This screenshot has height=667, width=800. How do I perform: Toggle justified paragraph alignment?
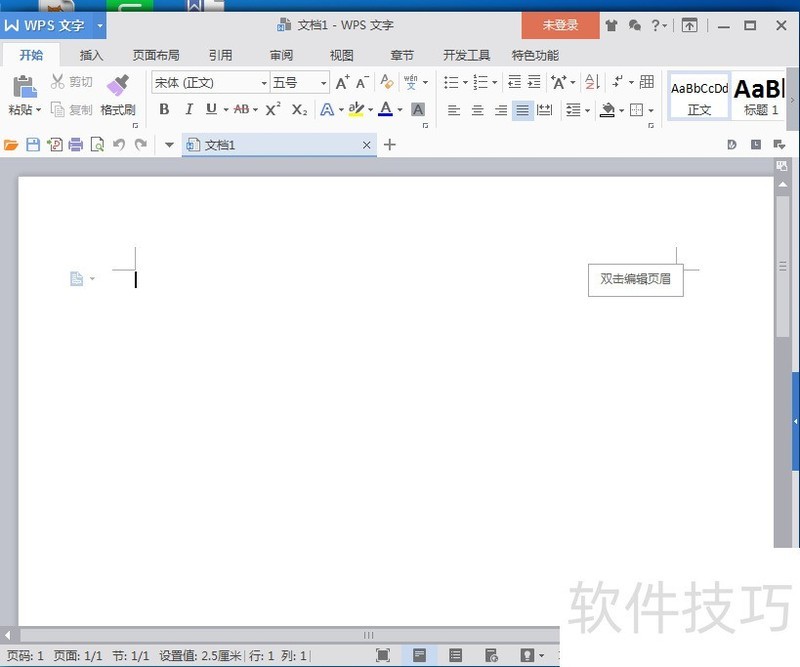[x=522, y=110]
